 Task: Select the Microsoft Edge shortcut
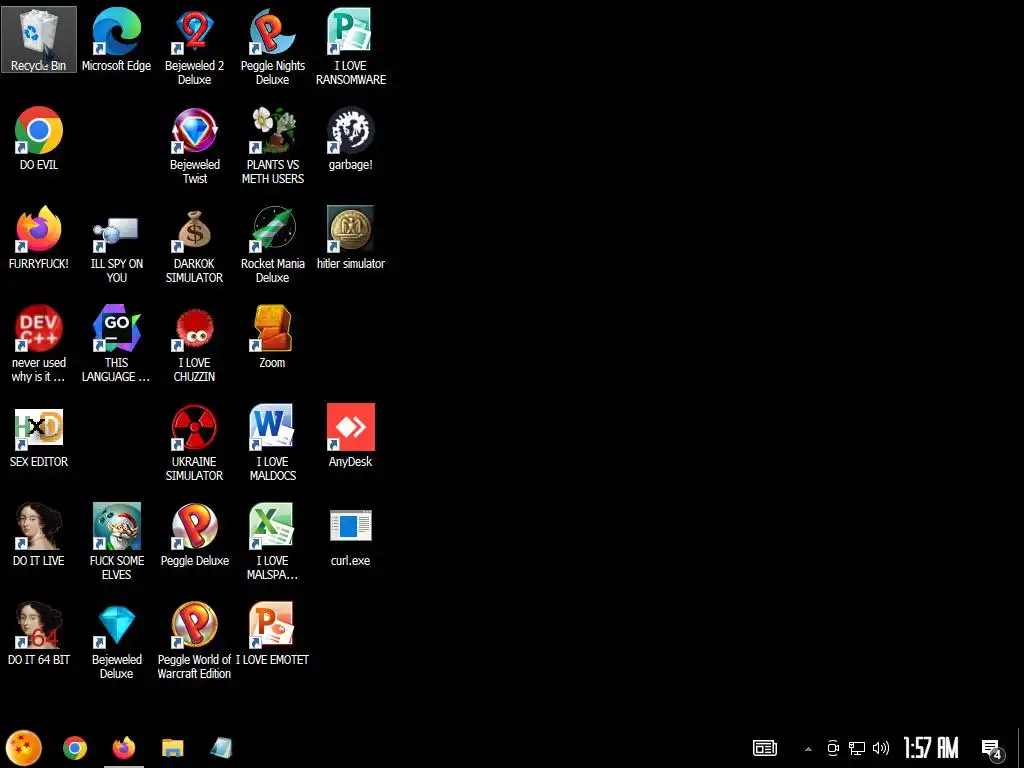point(116,40)
